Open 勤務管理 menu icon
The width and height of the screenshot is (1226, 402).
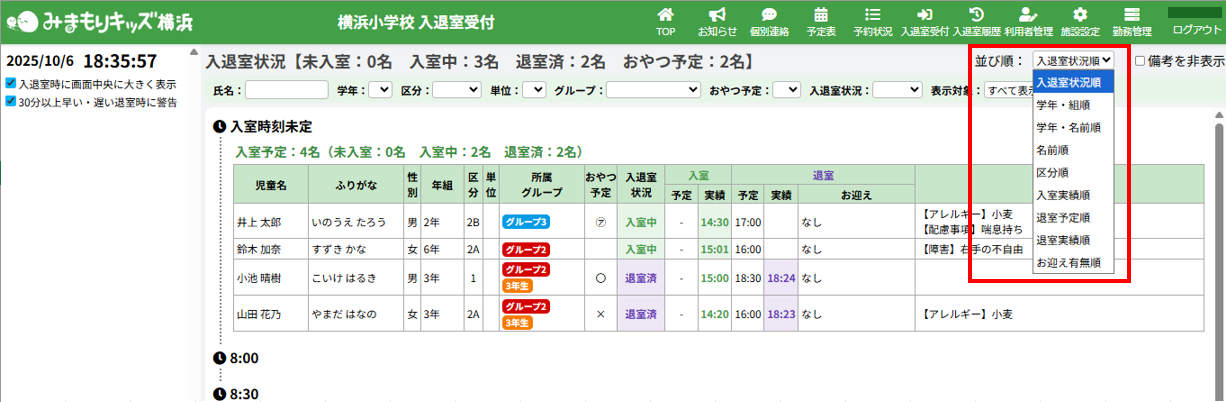(1132, 15)
